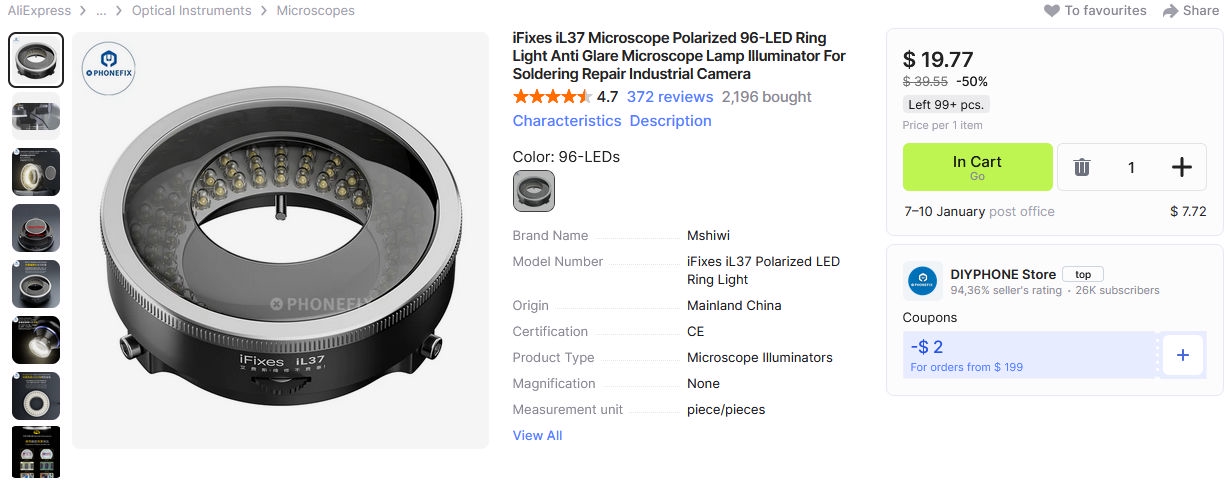1229x484 pixels.
Task: Jump to the Description section
Action: (x=670, y=121)
